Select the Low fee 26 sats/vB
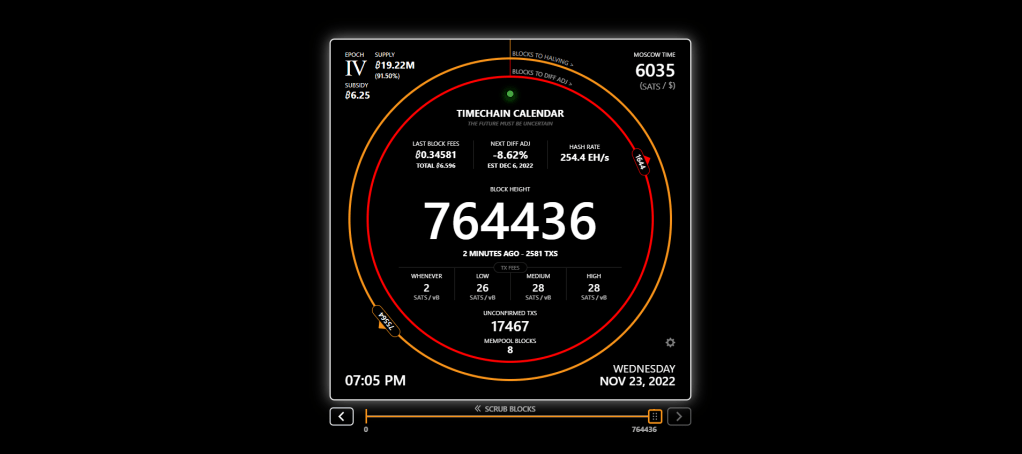Image resolution: width=1022 pixels, height=454 pixels. (x=482, y=287)
